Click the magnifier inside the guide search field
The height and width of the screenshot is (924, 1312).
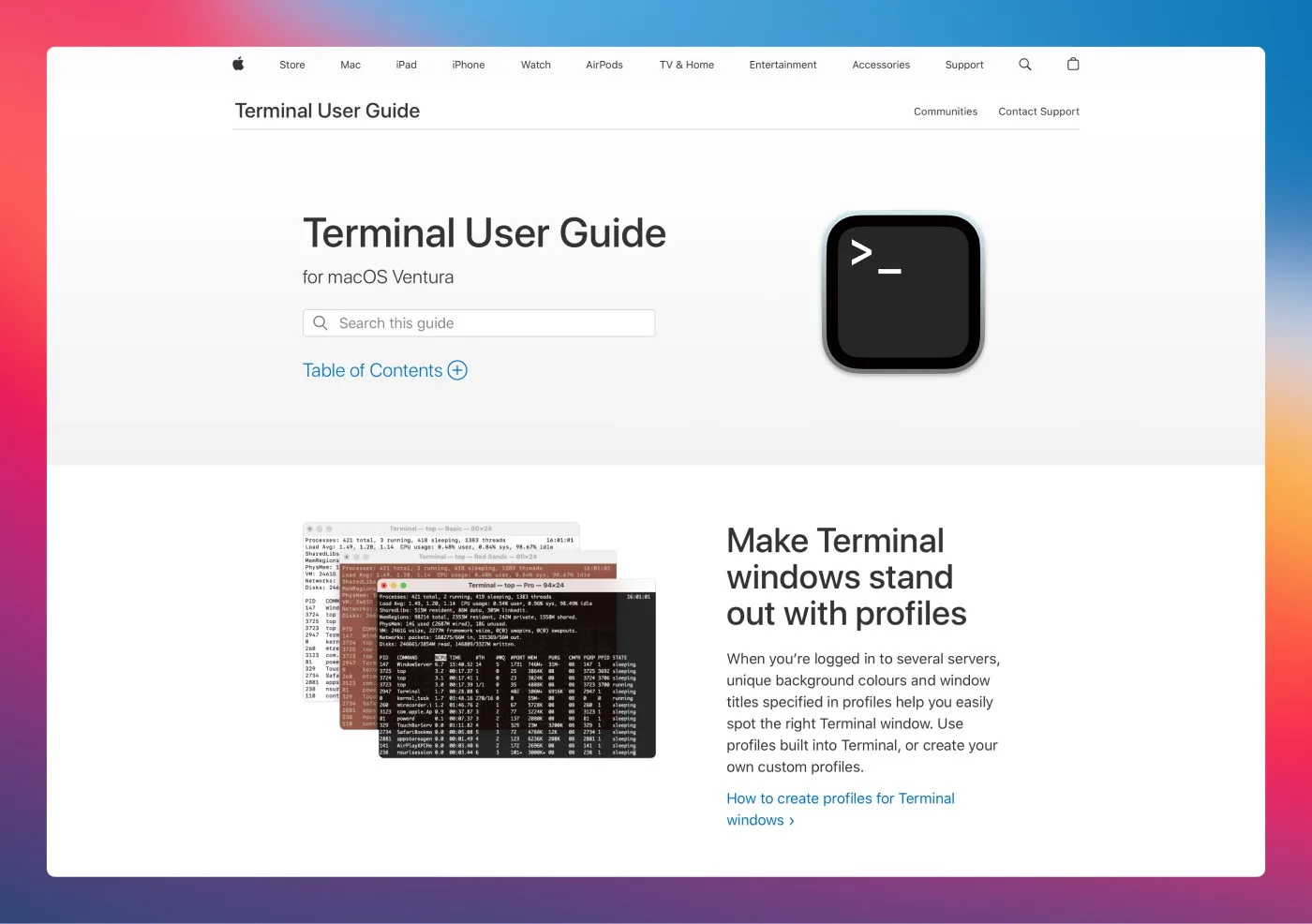coord(321,322)
